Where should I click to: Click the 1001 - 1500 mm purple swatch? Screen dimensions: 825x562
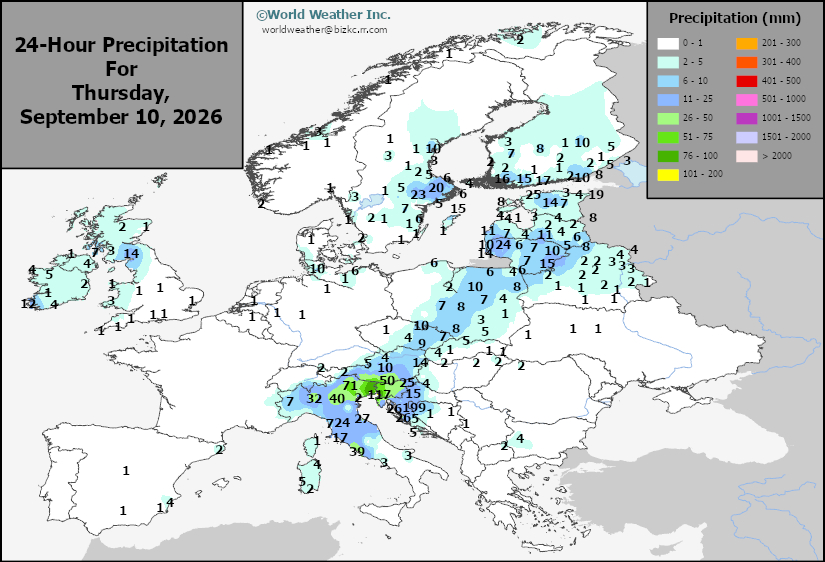pyautogui.click(x=747, y=118)
